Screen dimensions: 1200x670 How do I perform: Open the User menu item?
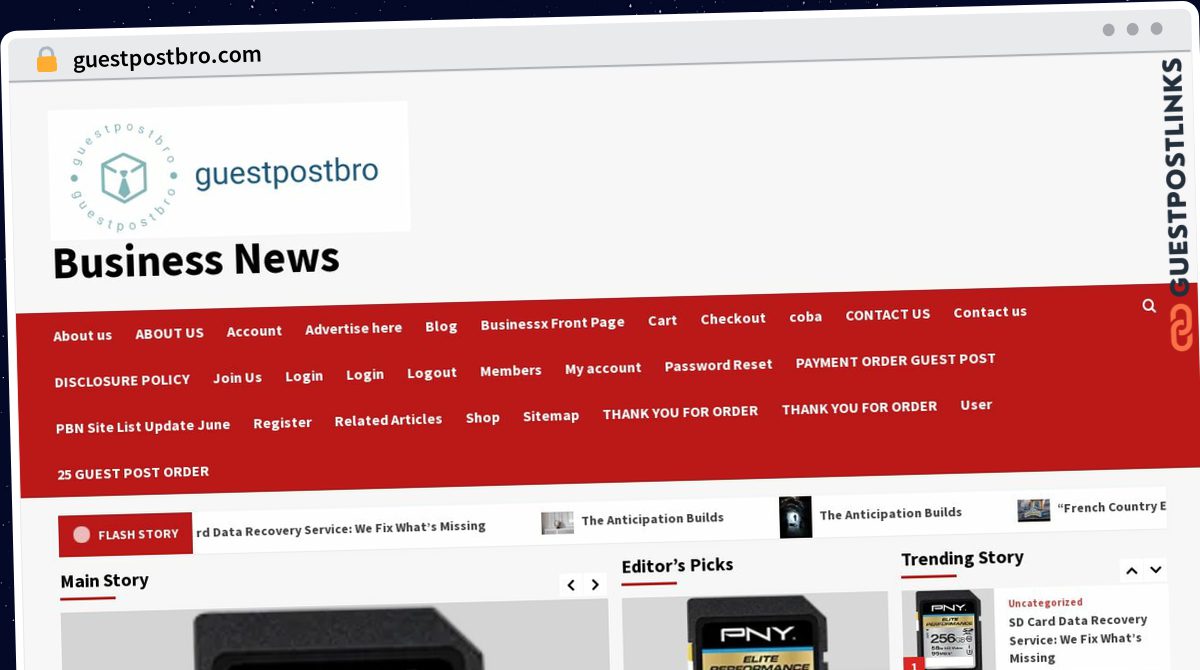coord(976,405)
